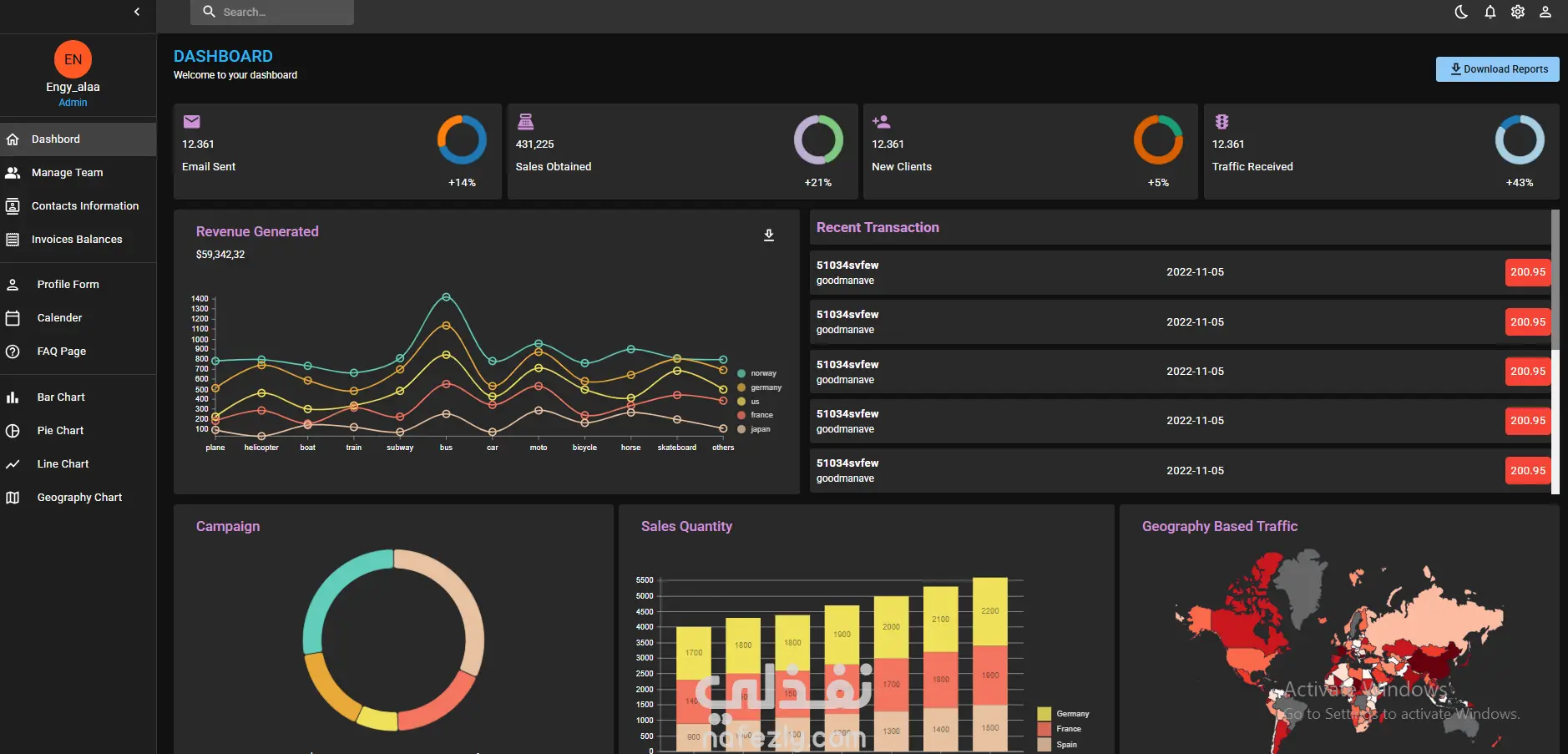The image size is (1568, 754).
Task: Open the user profile icon in top bar
Action: pos(1545,12)
